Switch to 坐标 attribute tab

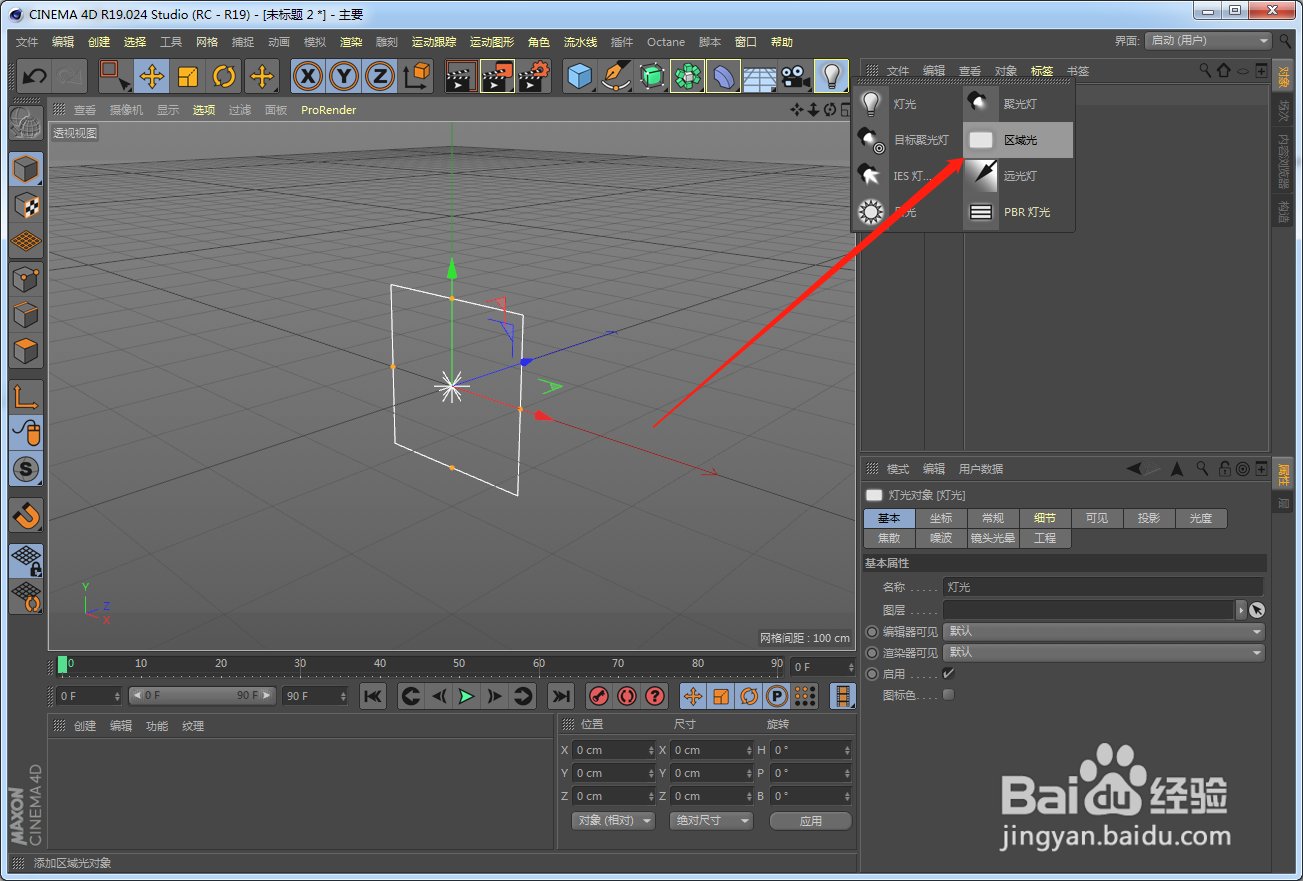tap(941, 518)
